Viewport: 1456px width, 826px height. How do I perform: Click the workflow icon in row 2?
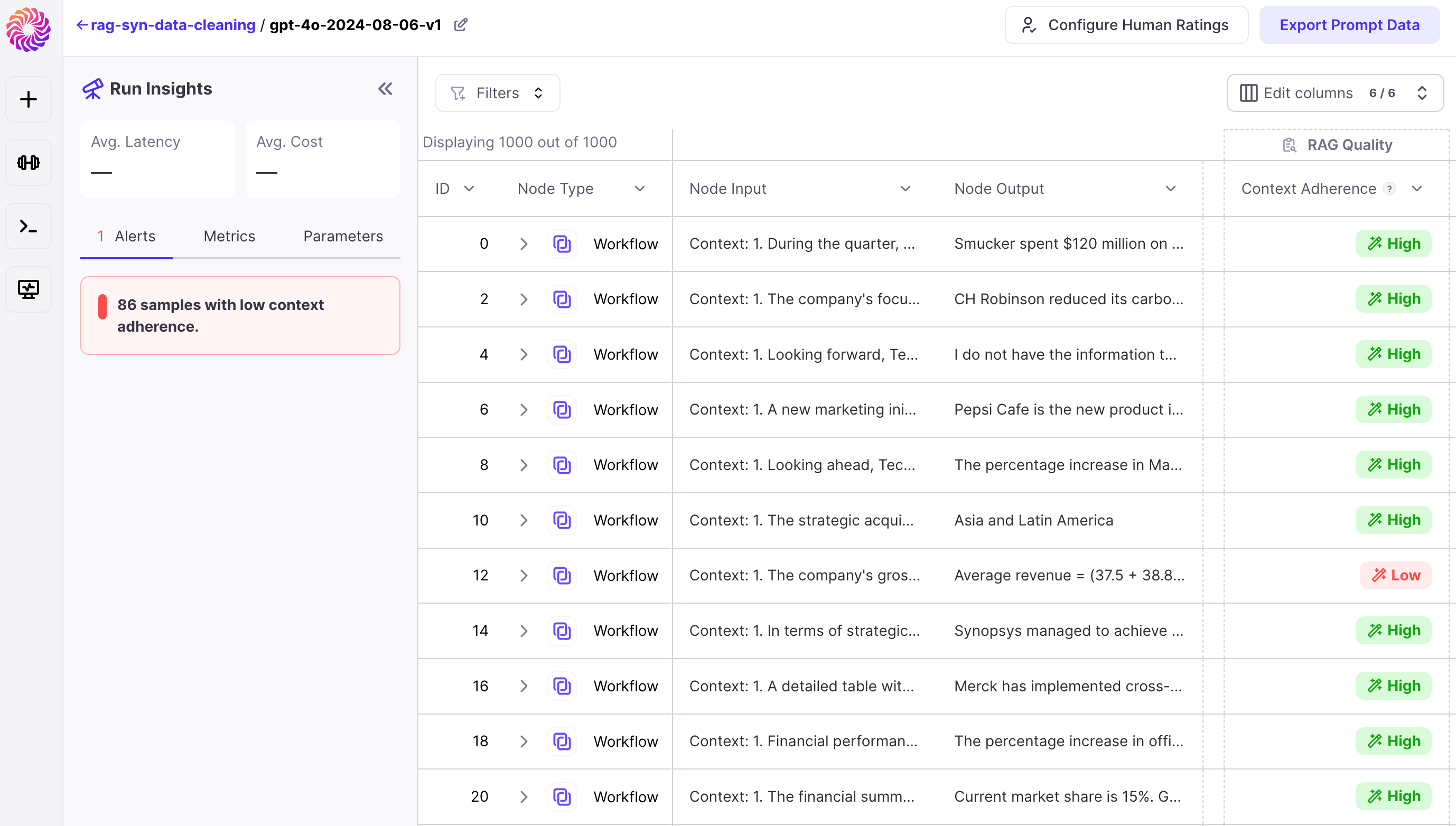point(562,299)
